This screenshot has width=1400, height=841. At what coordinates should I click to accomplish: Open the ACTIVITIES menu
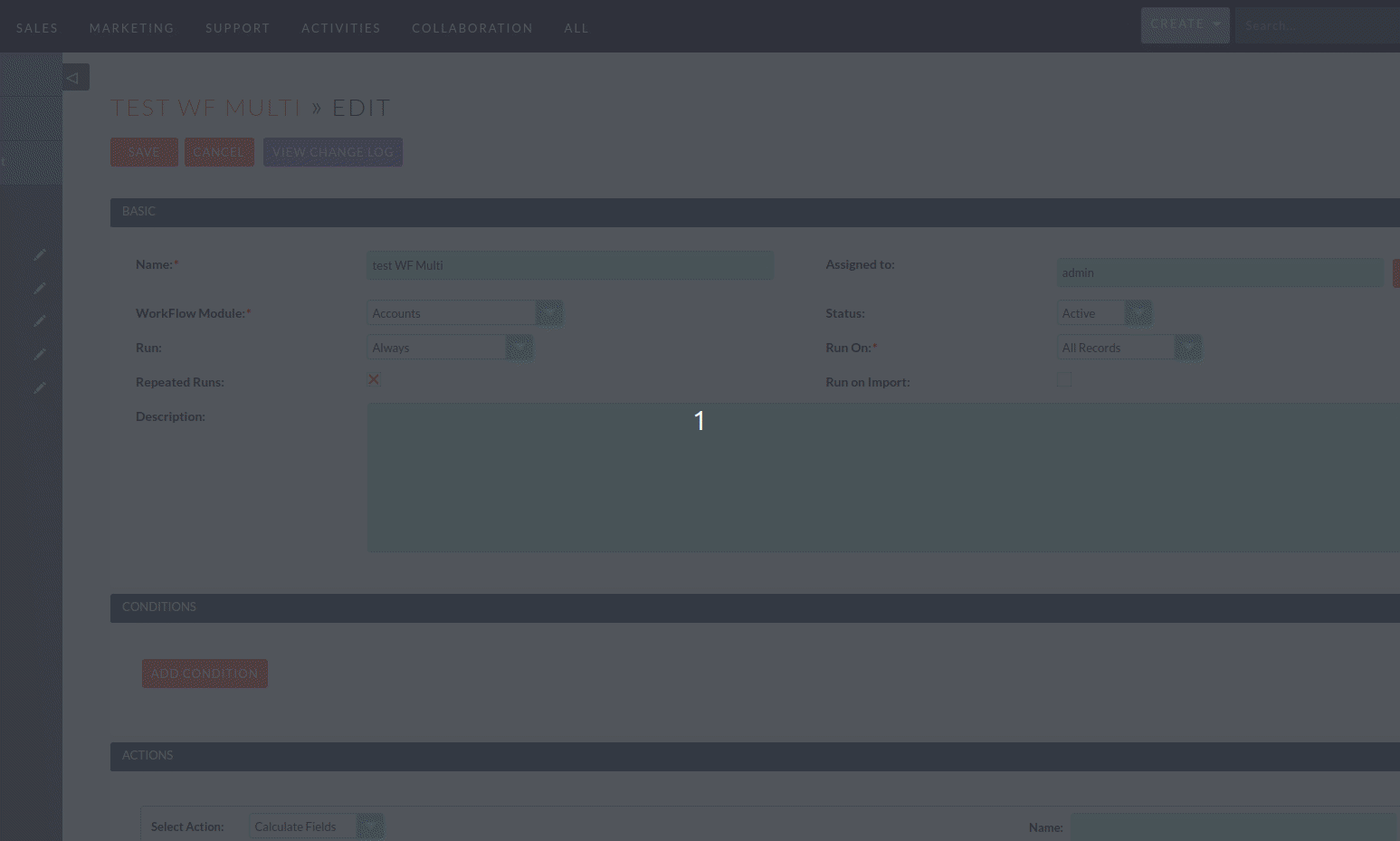(341, 28)
